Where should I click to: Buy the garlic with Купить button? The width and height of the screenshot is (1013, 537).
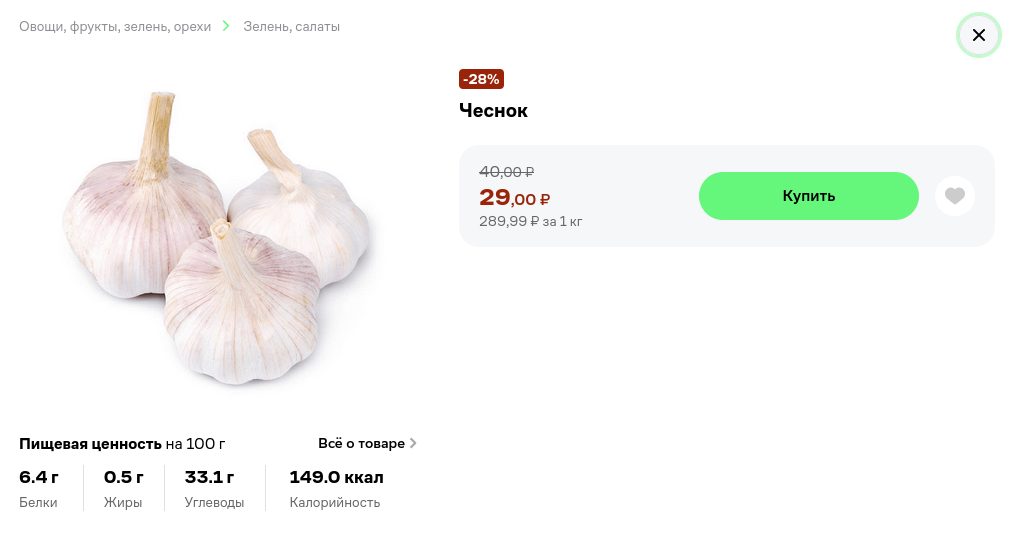tap(808, 196)
